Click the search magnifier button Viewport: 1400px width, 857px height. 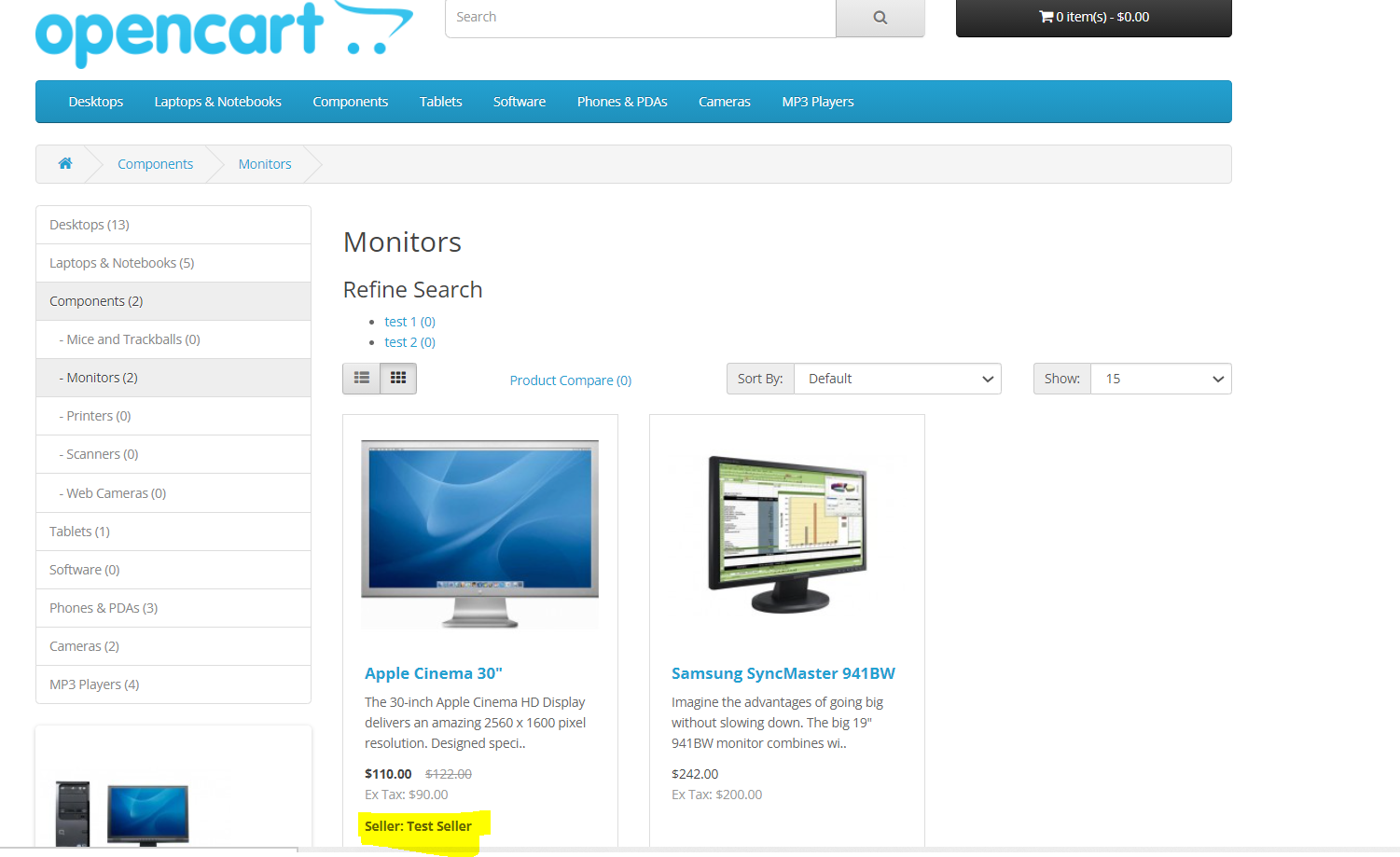point(880,18)
